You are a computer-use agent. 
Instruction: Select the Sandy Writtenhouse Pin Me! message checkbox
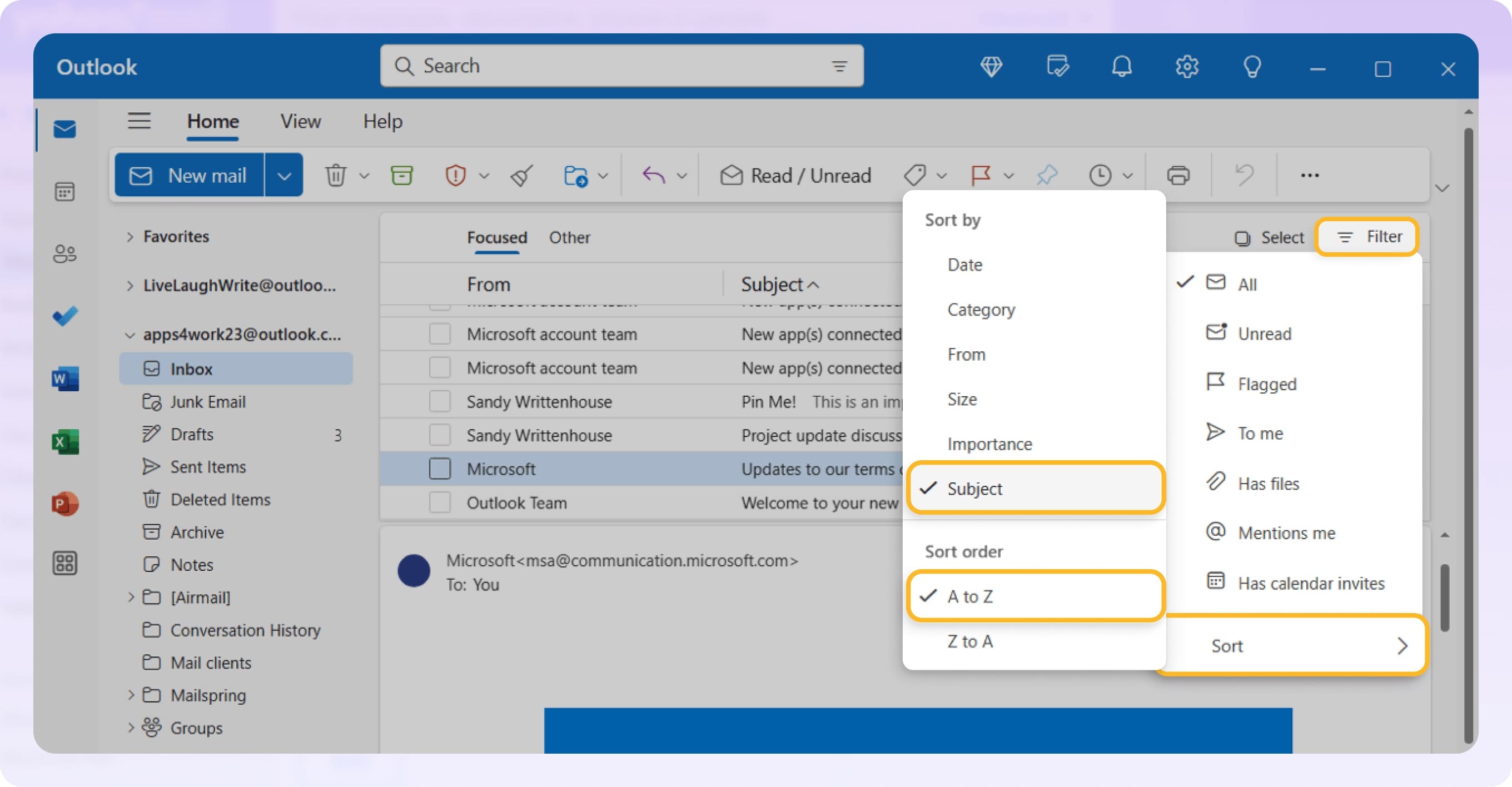[x=439, y=401]
